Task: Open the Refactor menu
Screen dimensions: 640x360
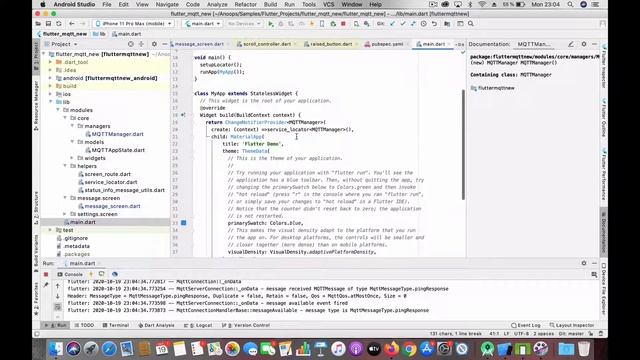Action: pyautogui.click(x=246, y=4)
